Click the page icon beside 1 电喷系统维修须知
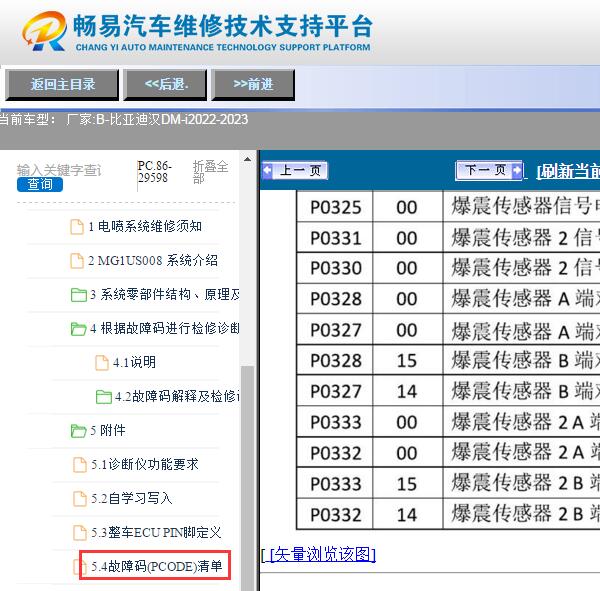Image resolution: width=600 pixels, height=591 pixels. coord(77,227)
